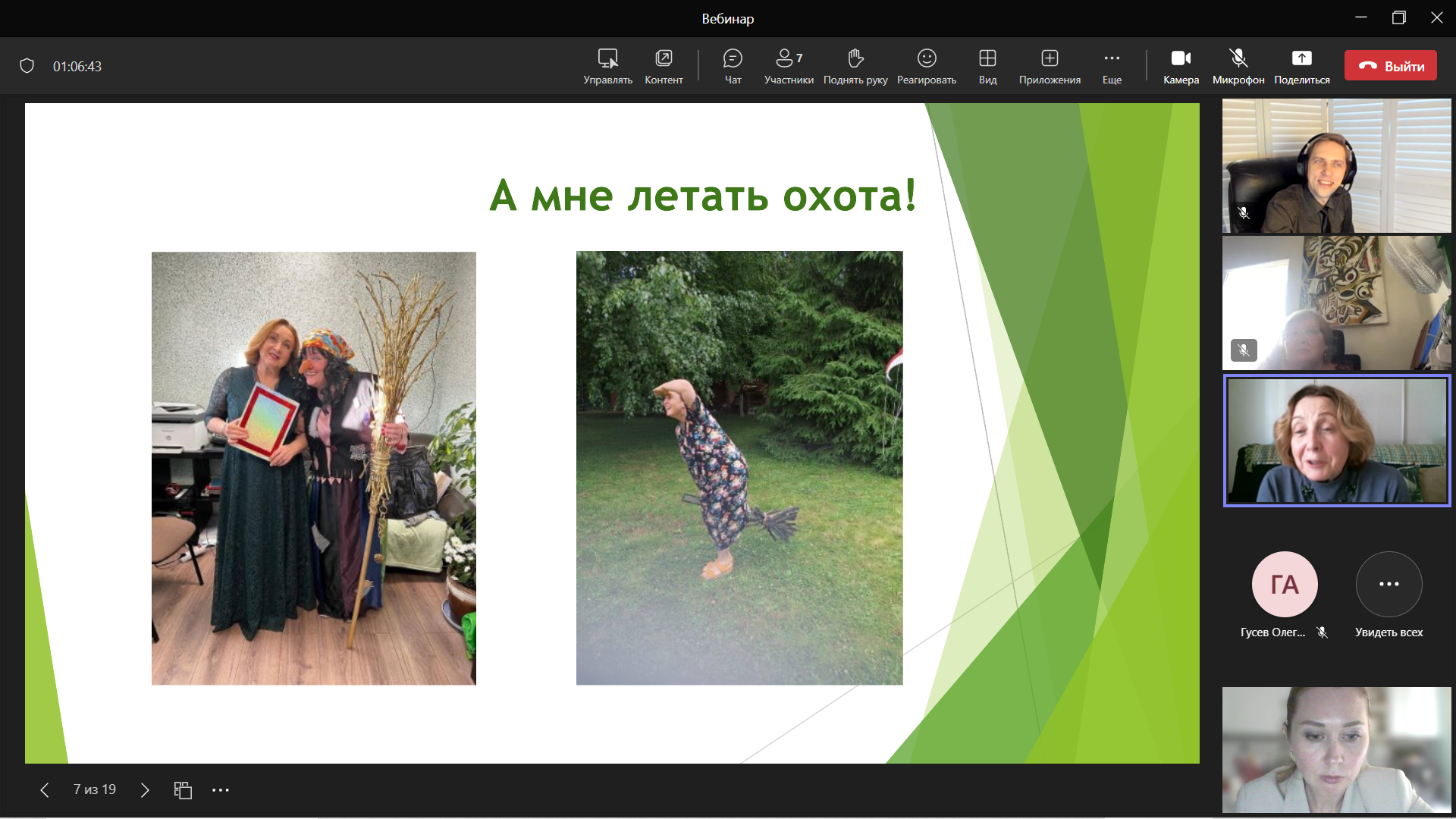Toggle the Камера on or off
1456x819 pixels.
(x=1181, y=65)
